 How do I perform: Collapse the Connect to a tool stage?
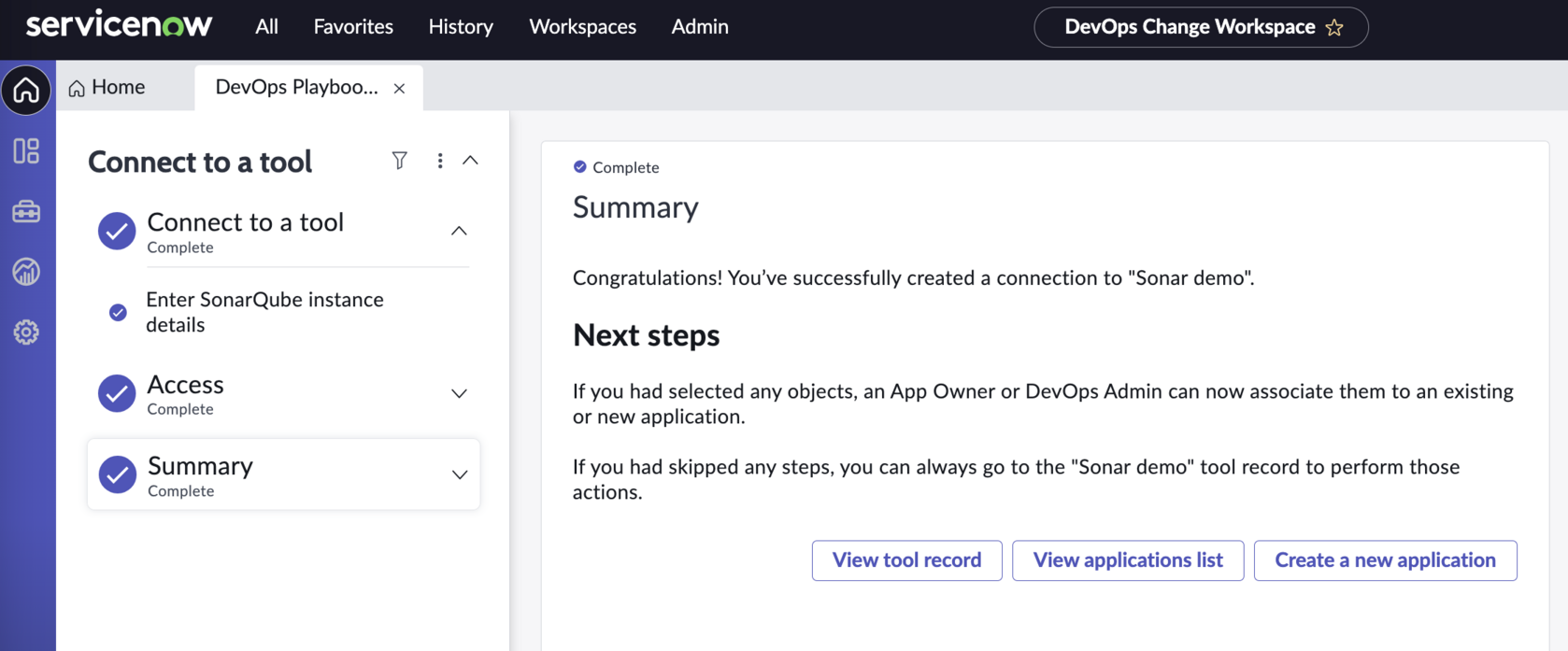pyautogui.click(x=459, y=231)
